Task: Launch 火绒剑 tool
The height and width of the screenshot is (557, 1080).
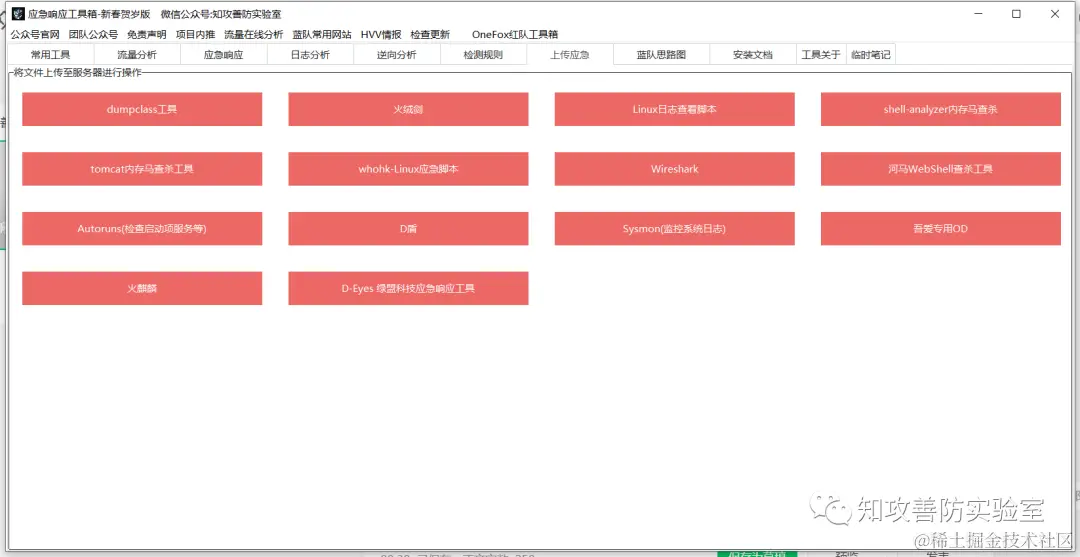Action: click(x=408, y=109)
